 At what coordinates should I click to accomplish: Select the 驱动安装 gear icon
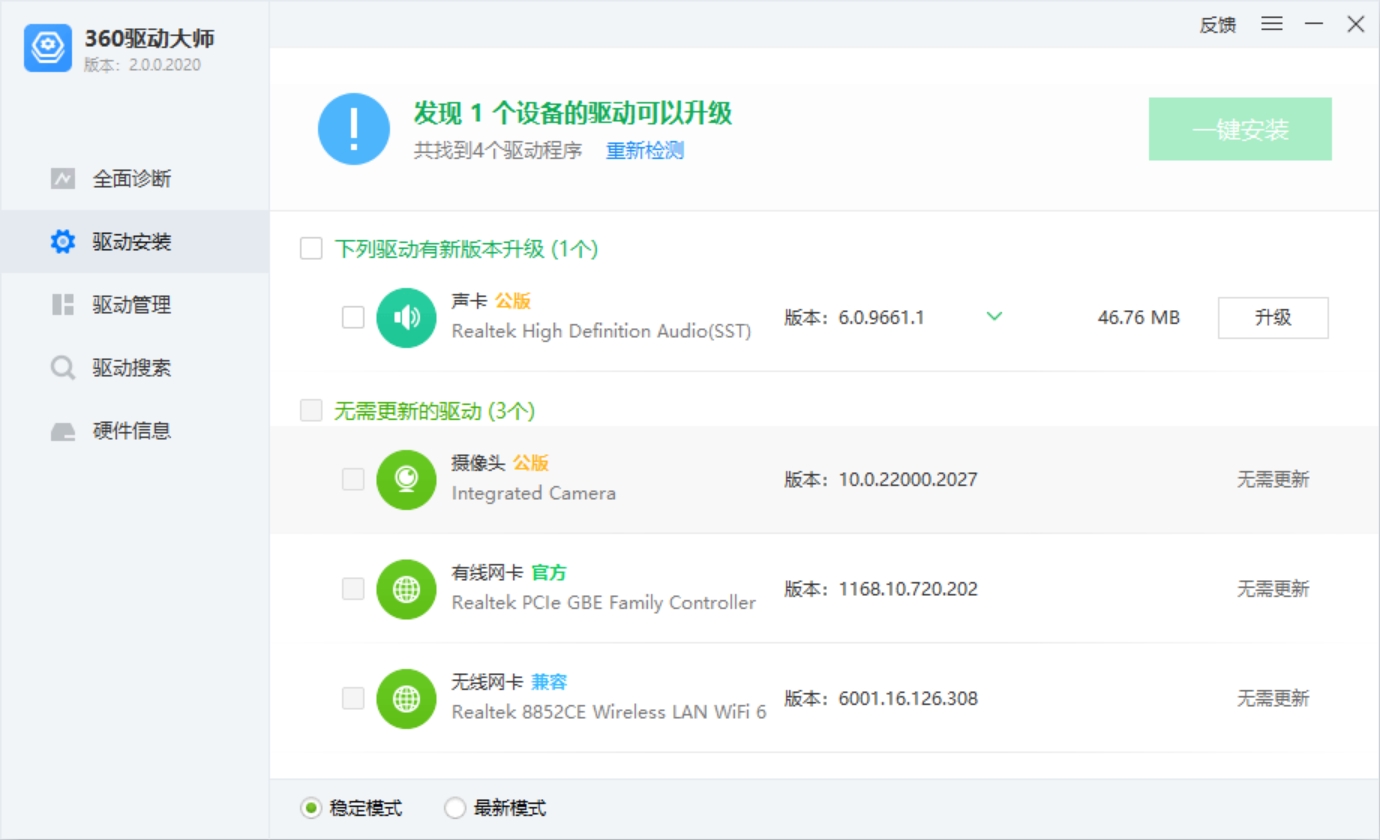click(62, 241)
